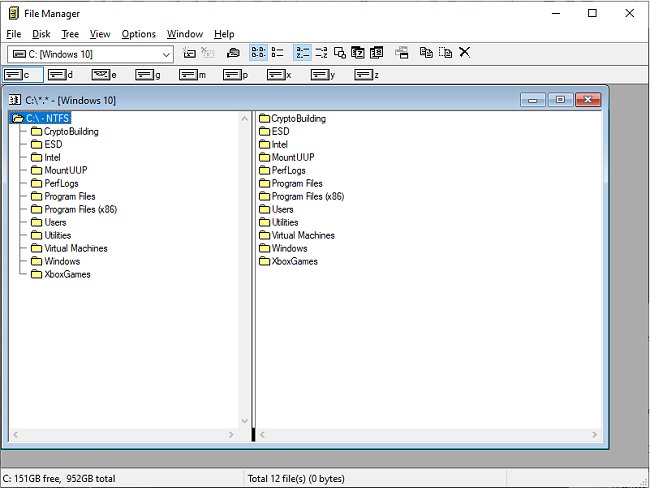Toggle the All File Details view button
Image resolution: width=650 pixels, height=491 pixels.
(277, 53)
